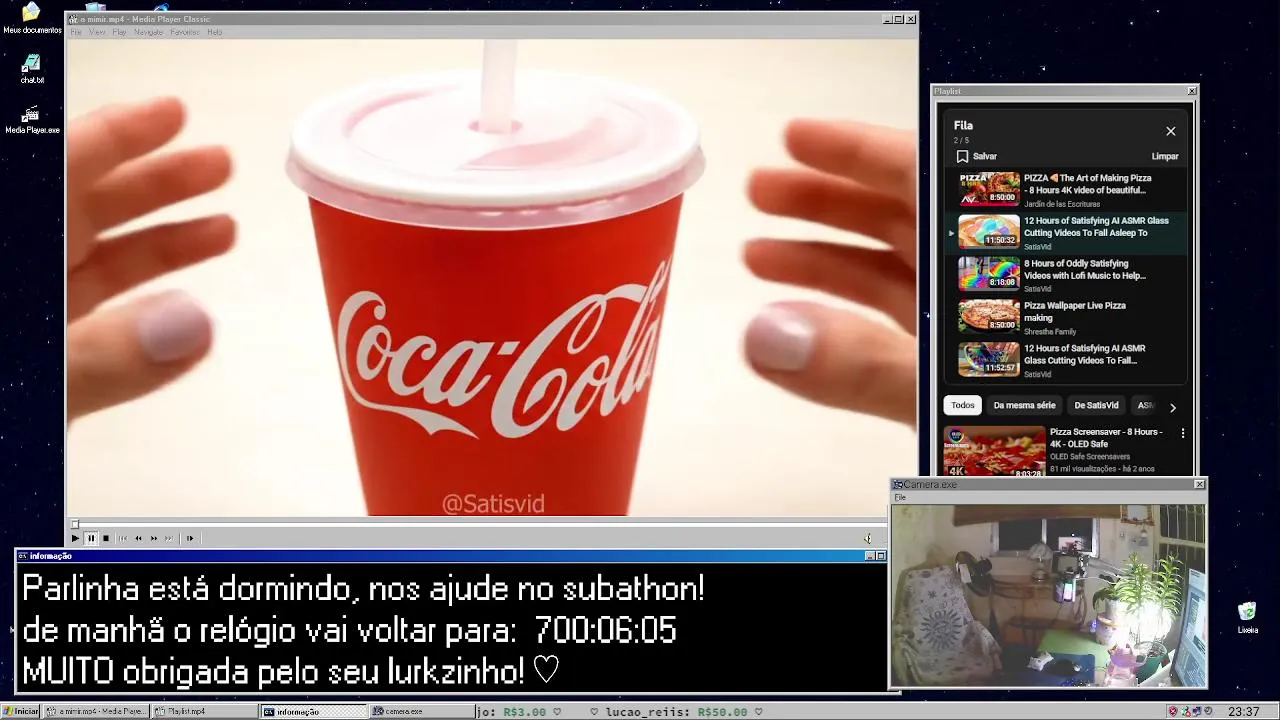Expand more filter chips with right chevron

click(1173, 407)
